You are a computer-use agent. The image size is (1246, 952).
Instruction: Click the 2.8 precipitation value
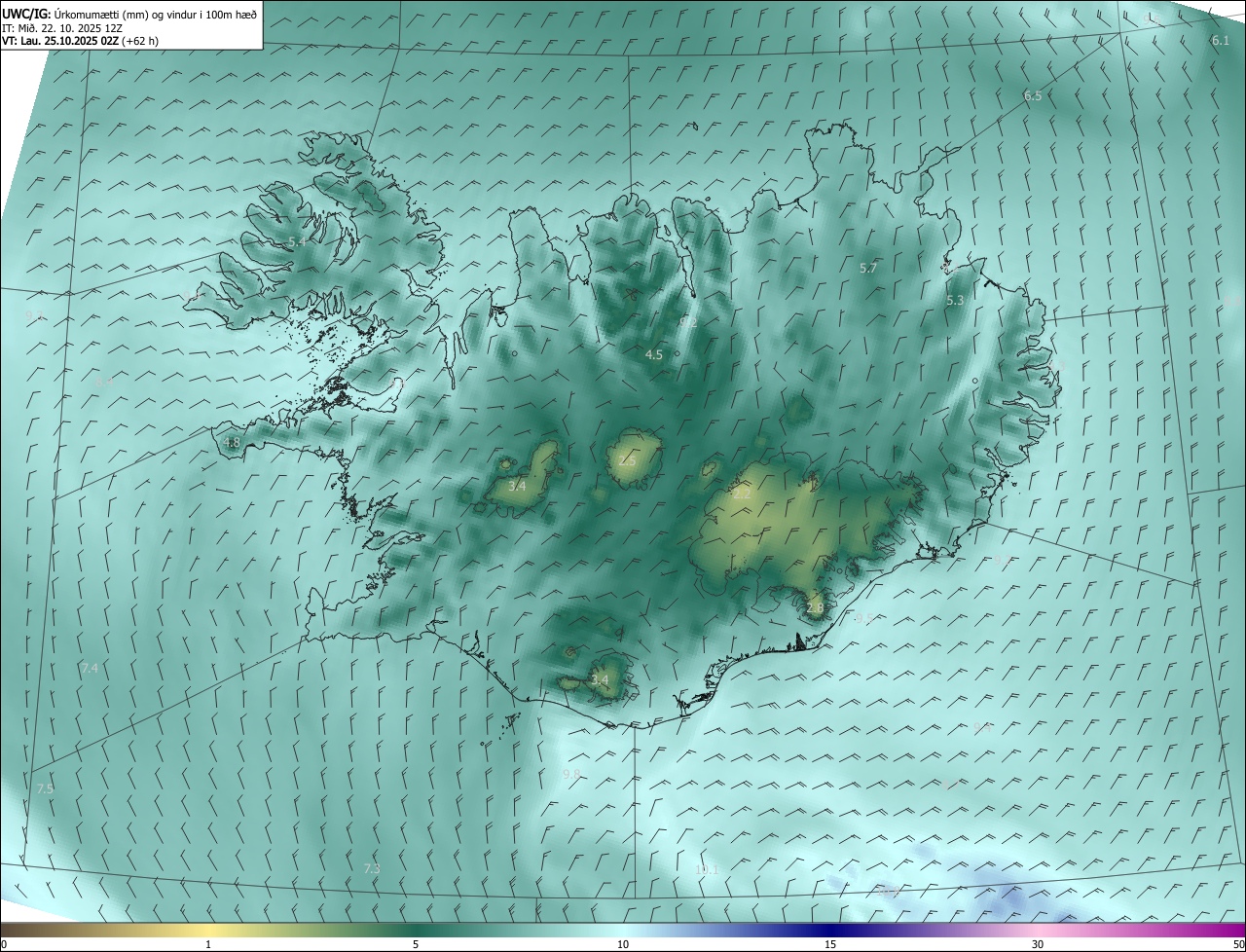[815, 608]
